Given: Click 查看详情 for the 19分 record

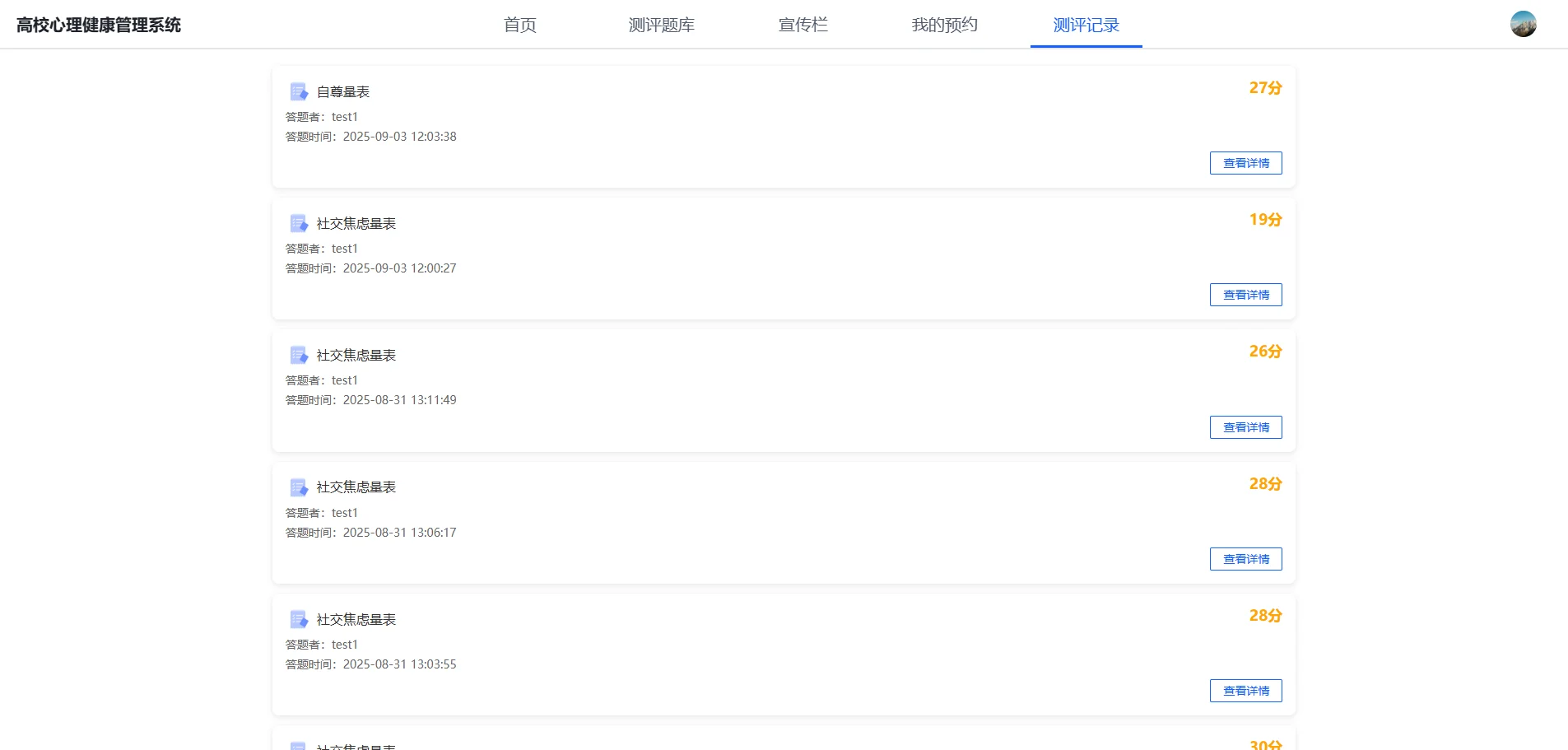Looking at the screenshot, I should coord(1245,294).
